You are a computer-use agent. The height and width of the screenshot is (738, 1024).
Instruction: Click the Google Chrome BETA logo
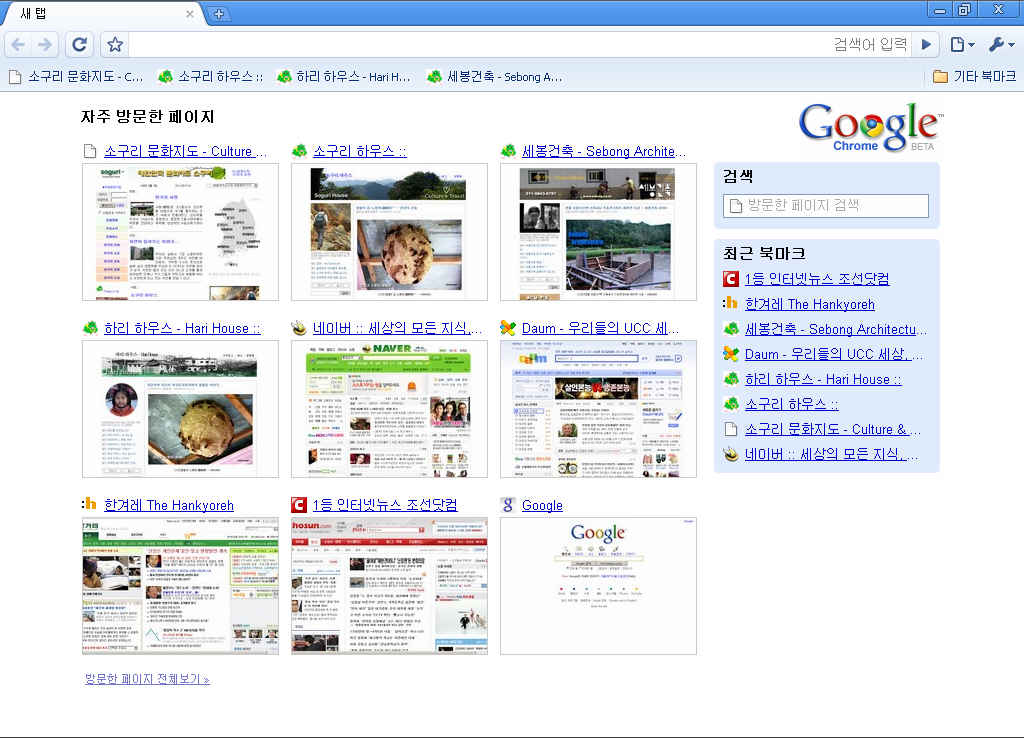click(871, 127)
